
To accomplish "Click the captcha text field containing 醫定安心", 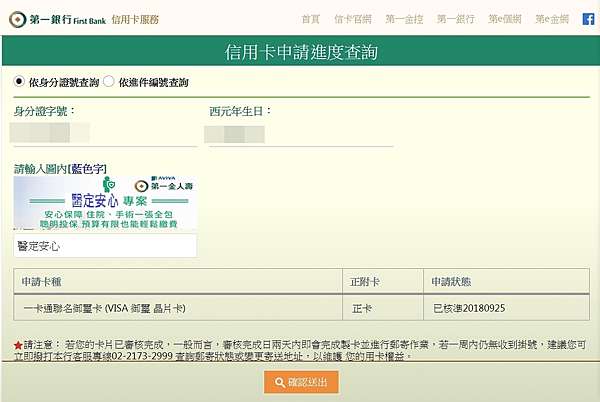I will 105,246.
